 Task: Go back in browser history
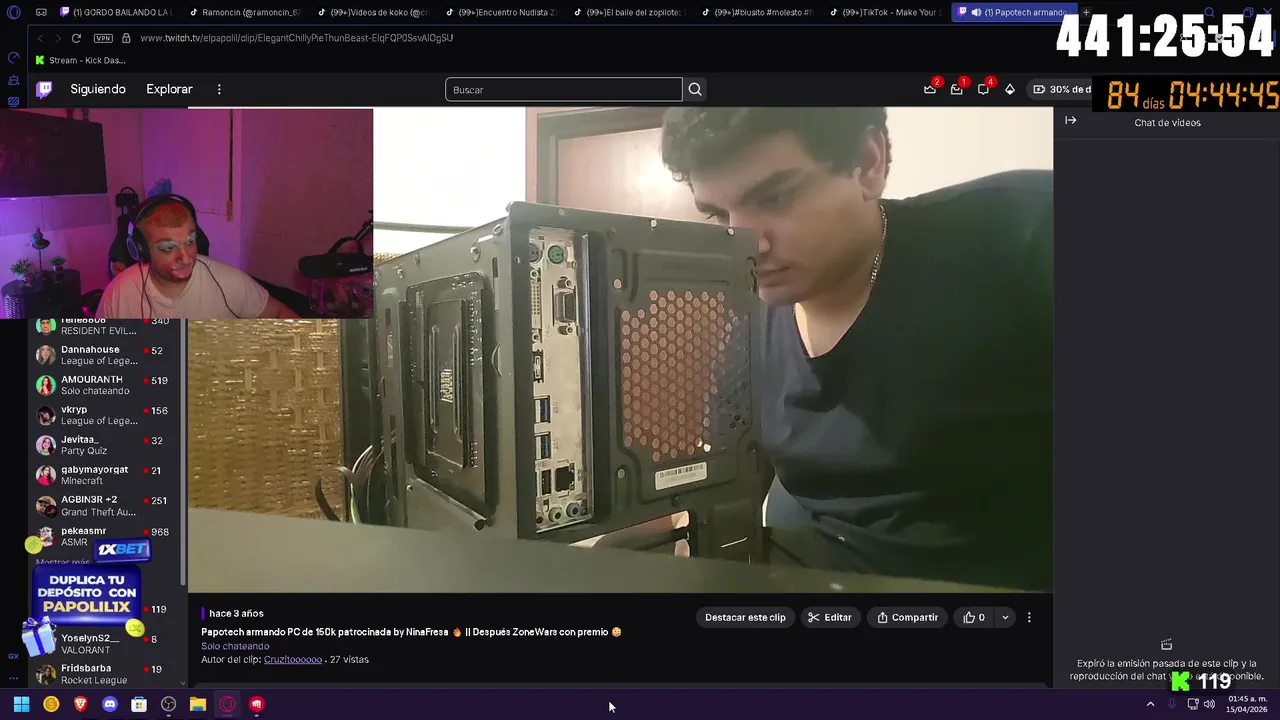[40, 38]
